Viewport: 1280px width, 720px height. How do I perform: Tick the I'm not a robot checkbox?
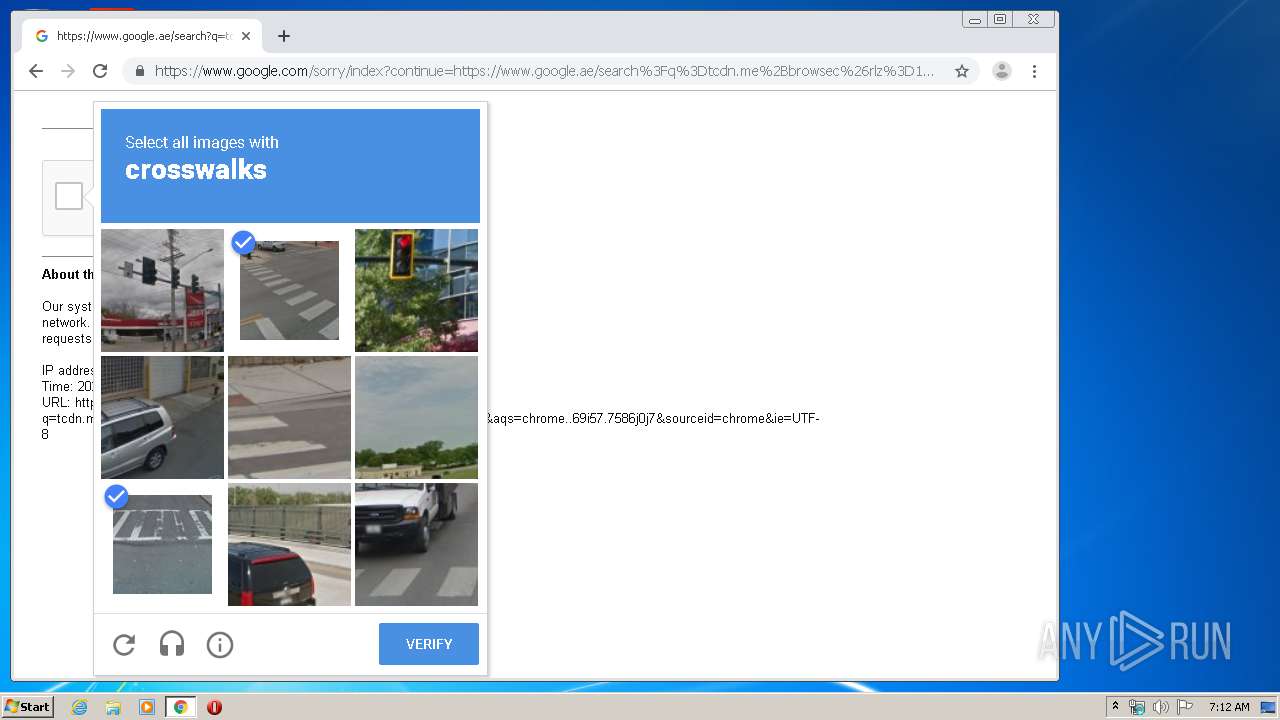[x=69, y=196]
